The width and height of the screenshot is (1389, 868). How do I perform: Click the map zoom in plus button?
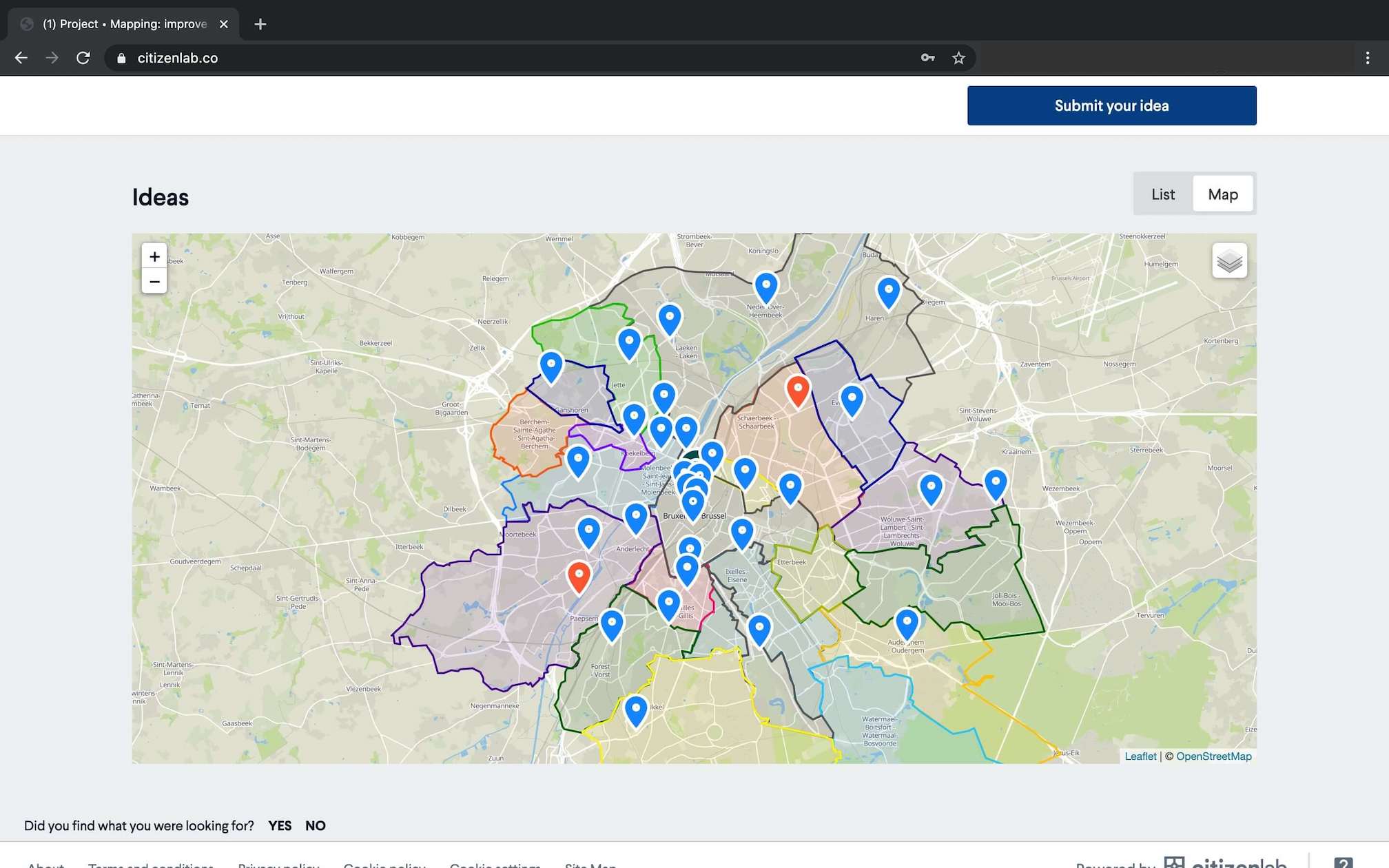coord(154,257)
